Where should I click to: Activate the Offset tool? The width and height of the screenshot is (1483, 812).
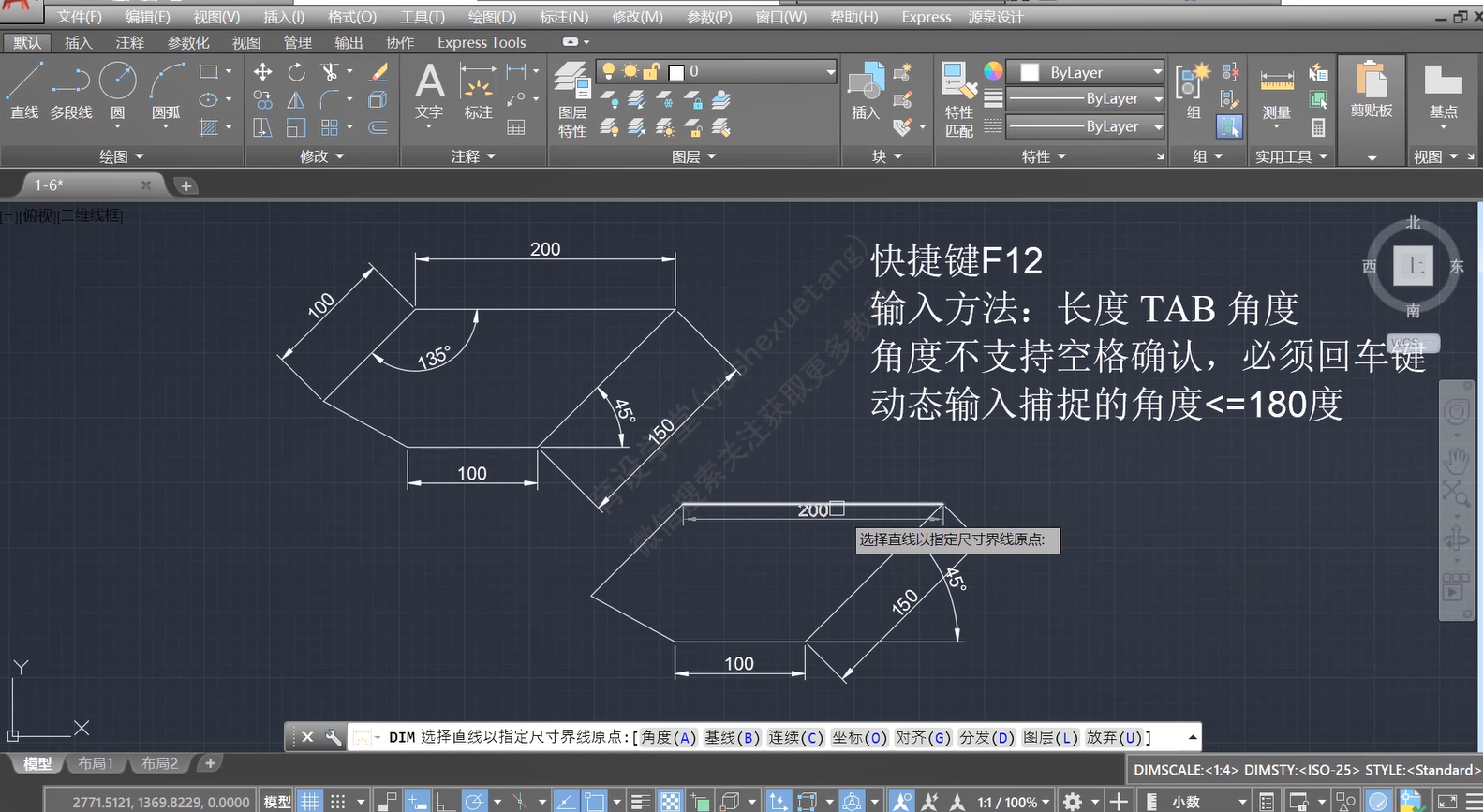click(x=378, y=127)
